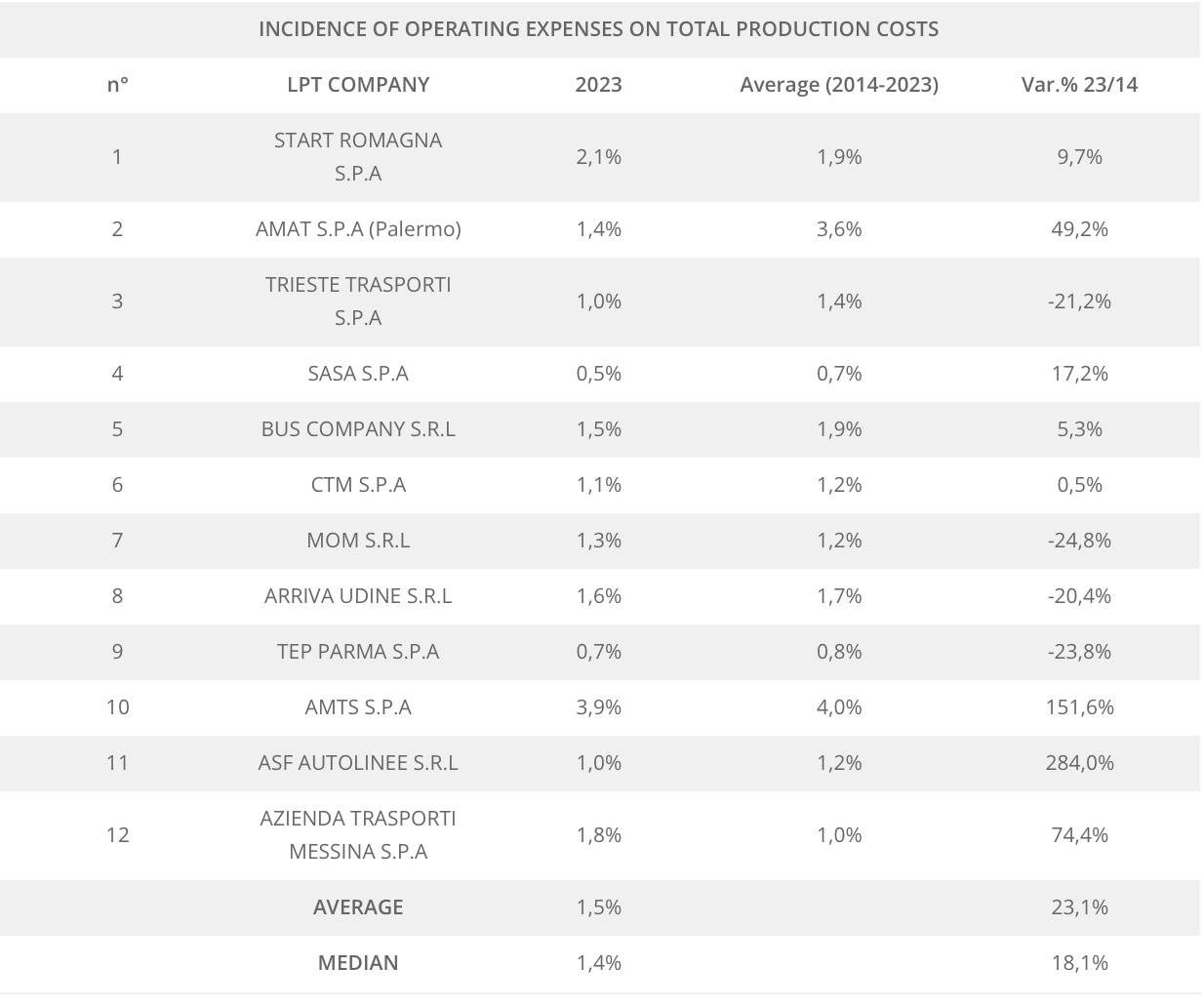Viewport: 1204px width, 1007px height.
Task: Select the START ROMAGNA S.P.A company cell
Action: pos(358,157)
